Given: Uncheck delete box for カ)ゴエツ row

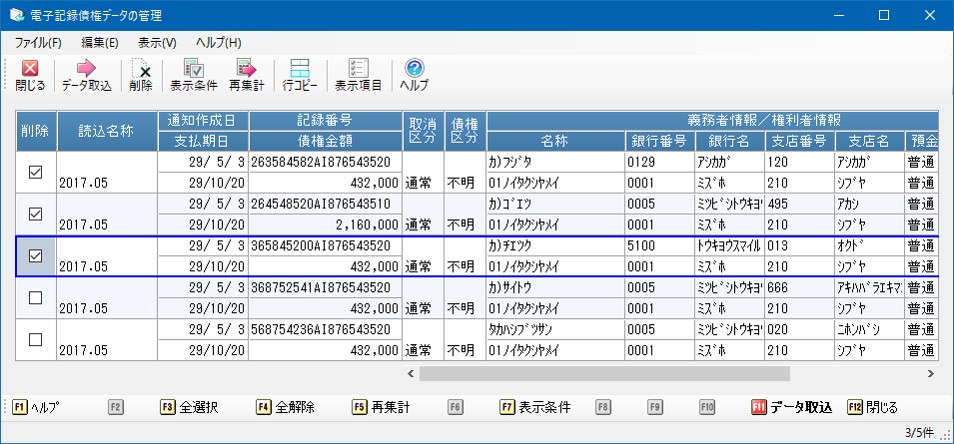Looking at the screenshot, I should 36,214.
